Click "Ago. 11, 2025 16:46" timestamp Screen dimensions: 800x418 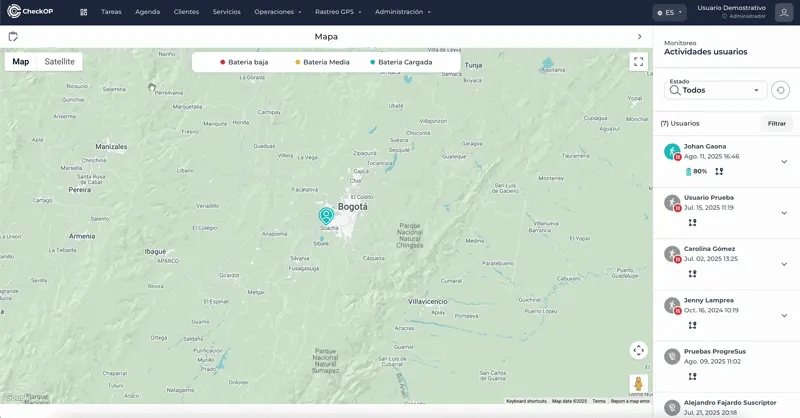click(711, 157)
